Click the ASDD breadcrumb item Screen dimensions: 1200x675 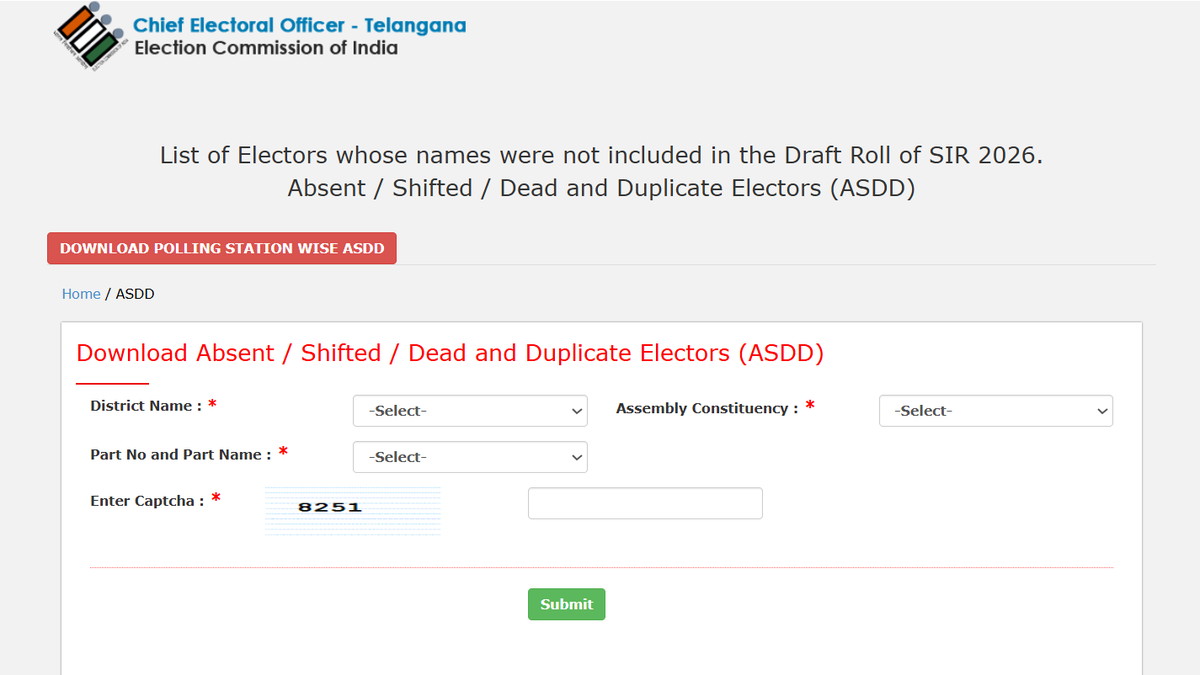pyautogui.click(x=135, y=294)
